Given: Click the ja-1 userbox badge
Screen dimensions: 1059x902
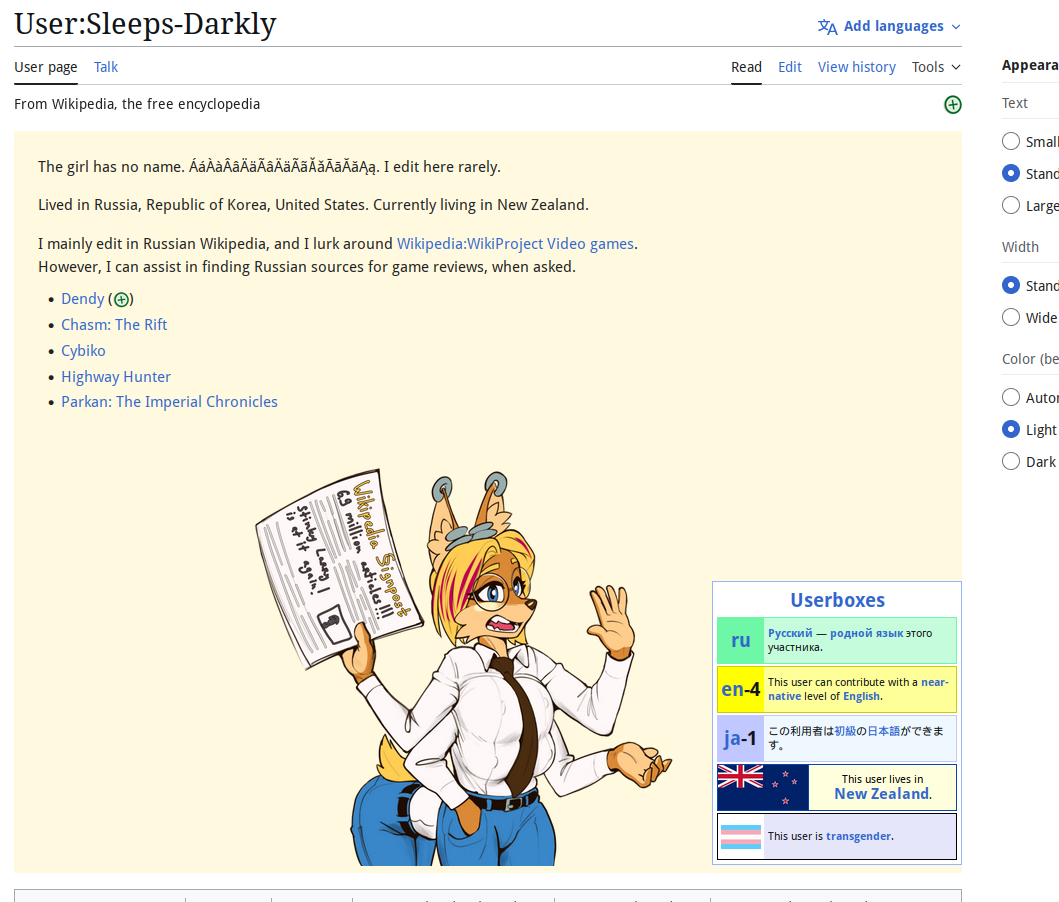Looking at the screenshot, I should coord(740,738).
